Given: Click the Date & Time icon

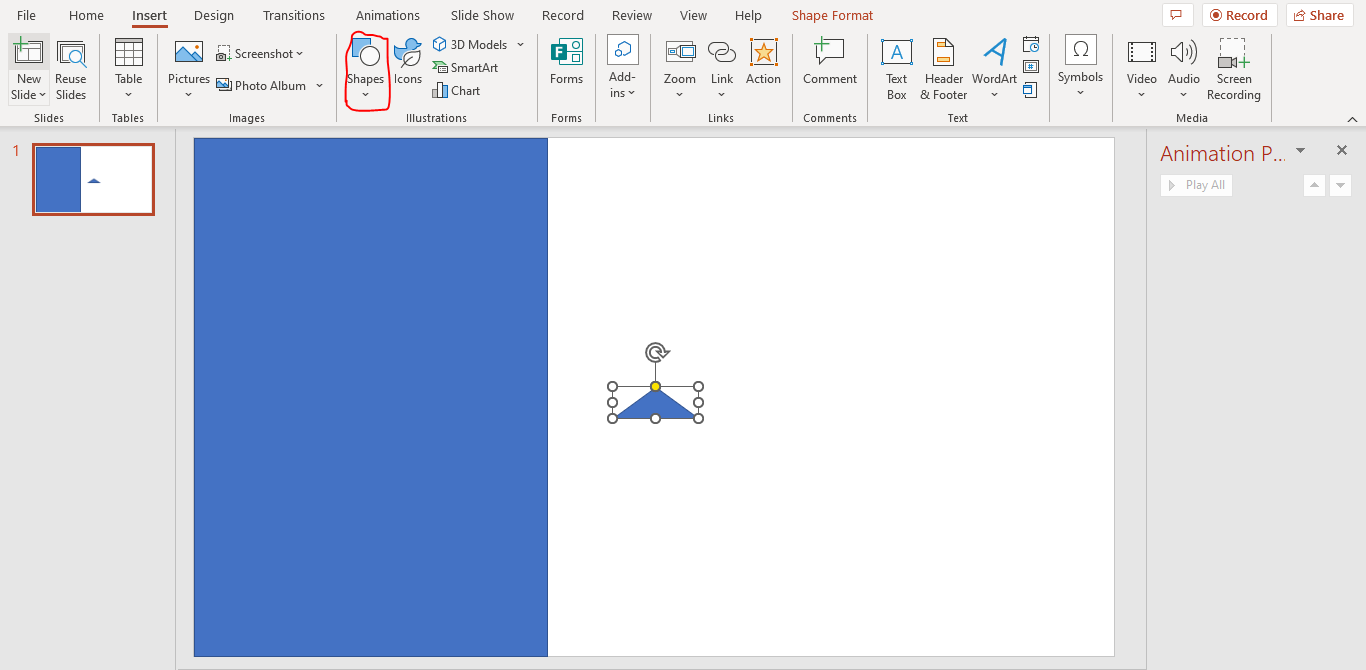Looking at the screenshot, I should [x=1031, y=45].
